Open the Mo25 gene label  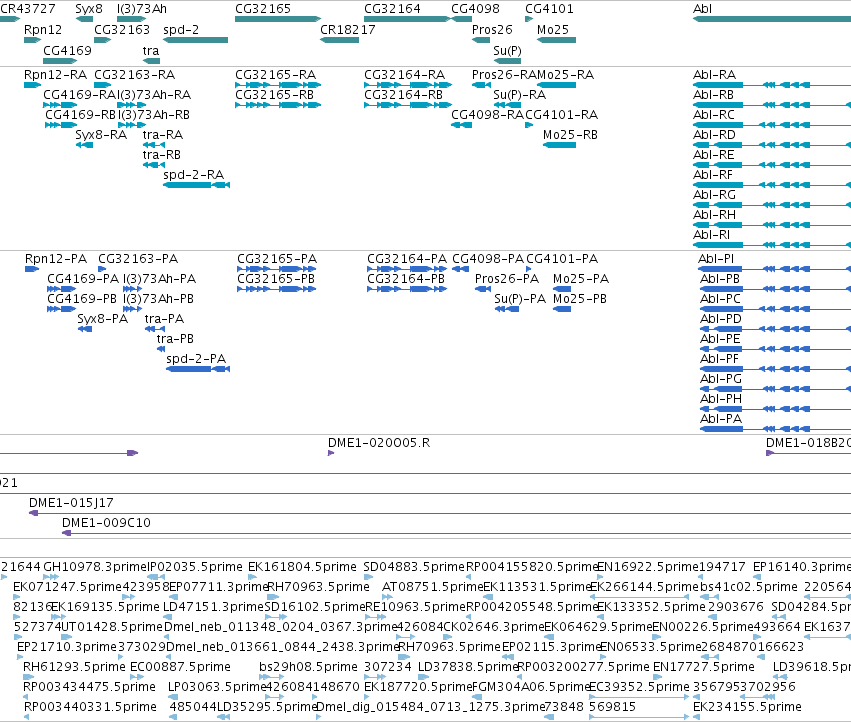click(552, 30)
